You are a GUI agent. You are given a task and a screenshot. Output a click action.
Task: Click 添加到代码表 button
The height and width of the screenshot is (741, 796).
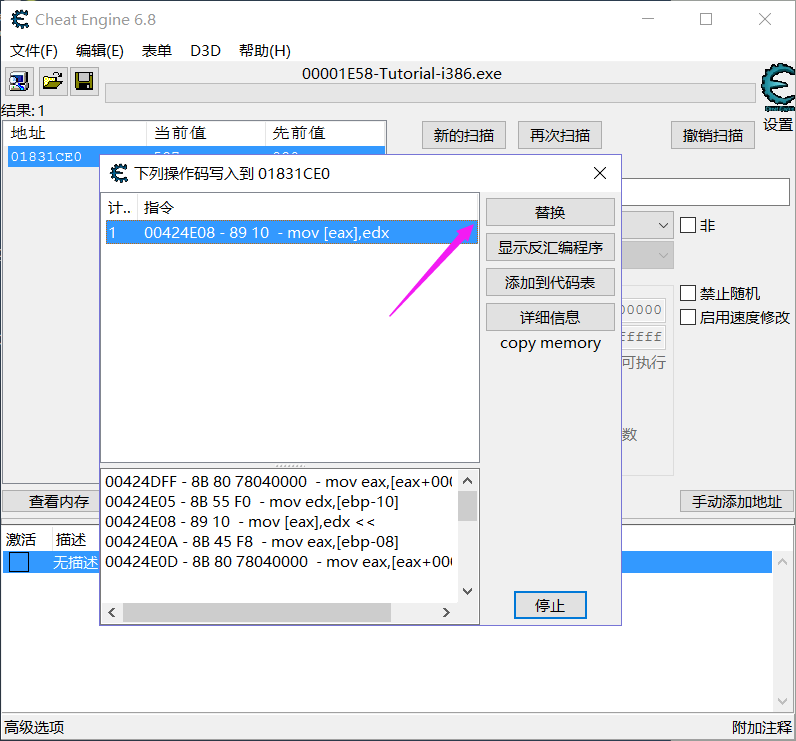pyautogui.click(x=550, y=282)
